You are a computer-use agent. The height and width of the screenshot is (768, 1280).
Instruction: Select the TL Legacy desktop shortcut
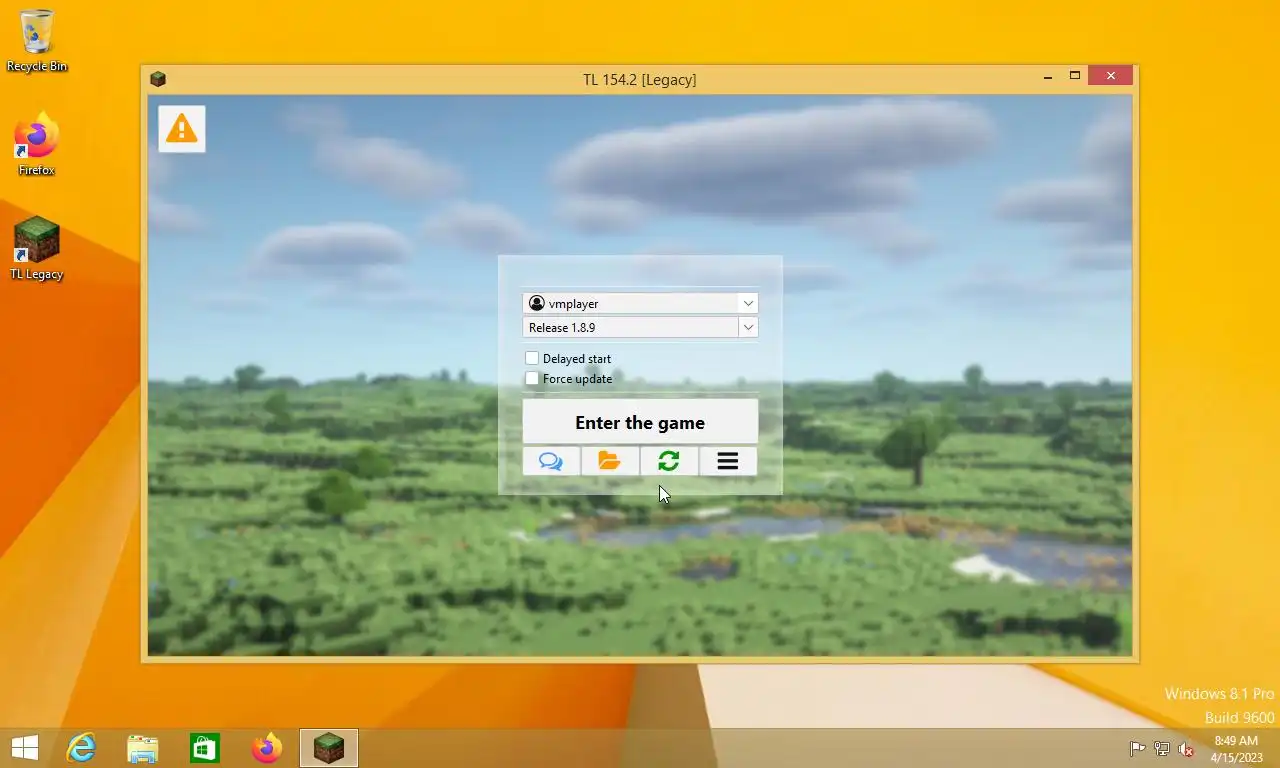[x=37, y=249]
